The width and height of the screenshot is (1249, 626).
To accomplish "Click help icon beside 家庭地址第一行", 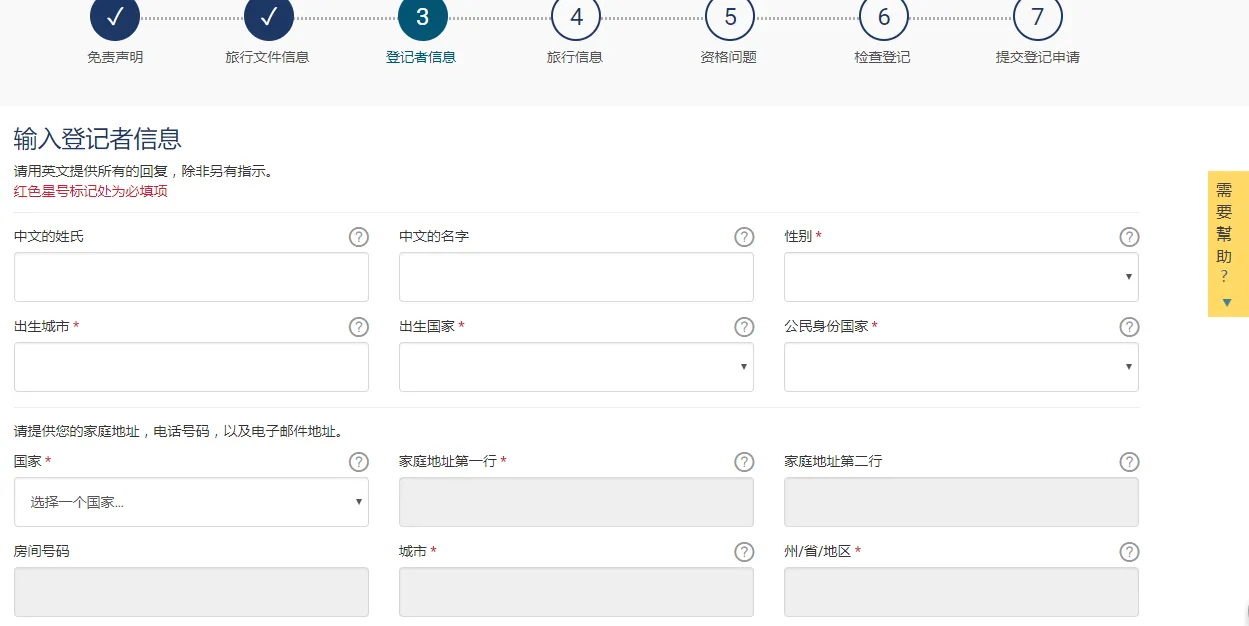I will (x=744, y=462).
